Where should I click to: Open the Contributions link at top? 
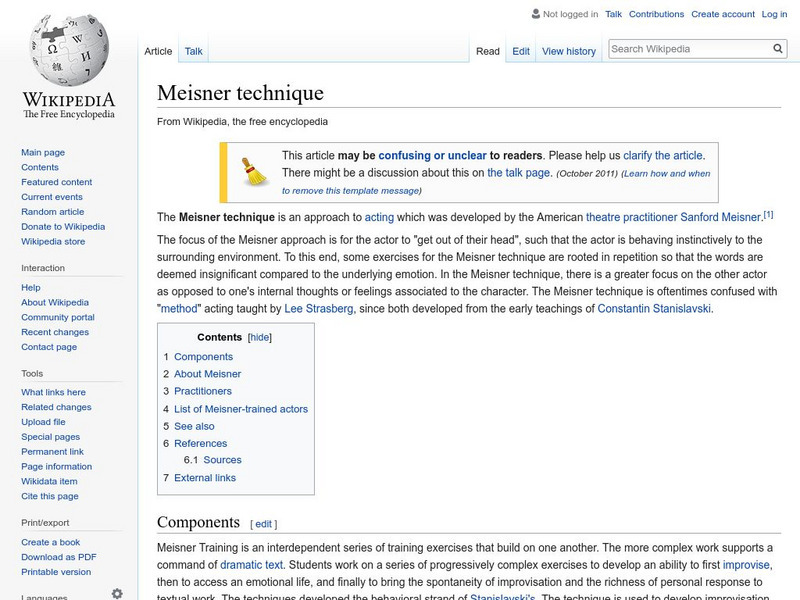[x=656, y=14]
